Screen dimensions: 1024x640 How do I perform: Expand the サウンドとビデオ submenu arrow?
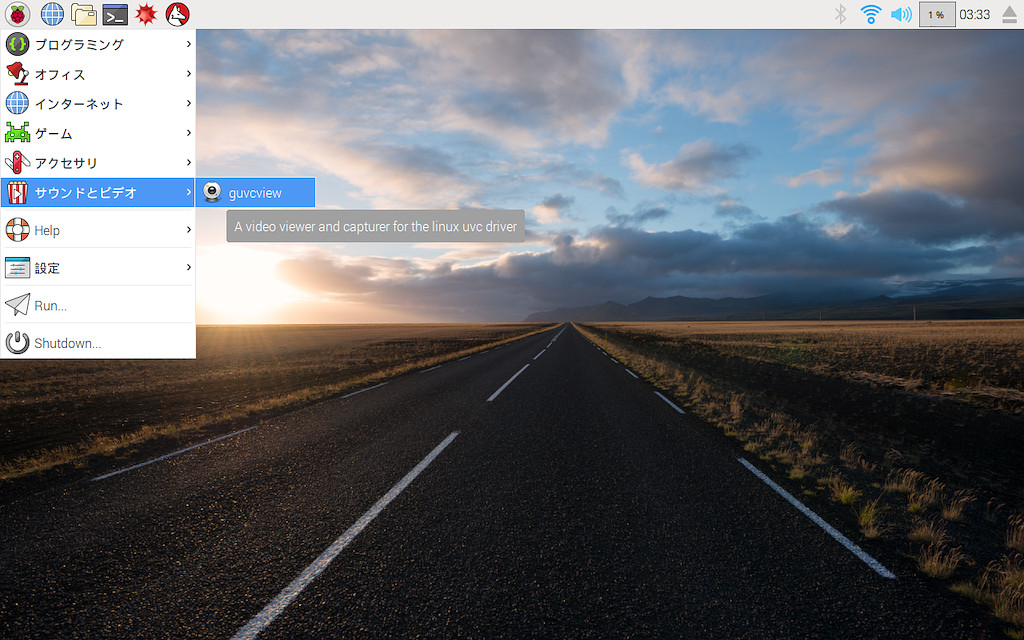coord(189,192)
